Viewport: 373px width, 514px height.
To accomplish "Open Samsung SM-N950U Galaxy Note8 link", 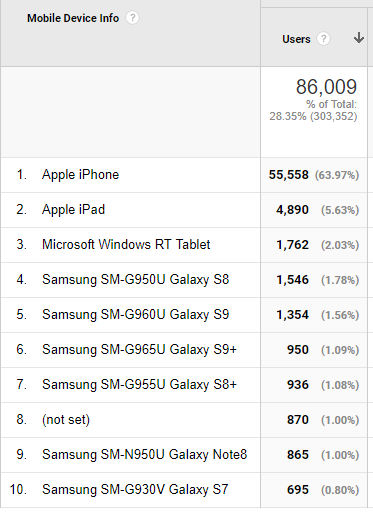I will pyautogui.click(x=145, y=454).
